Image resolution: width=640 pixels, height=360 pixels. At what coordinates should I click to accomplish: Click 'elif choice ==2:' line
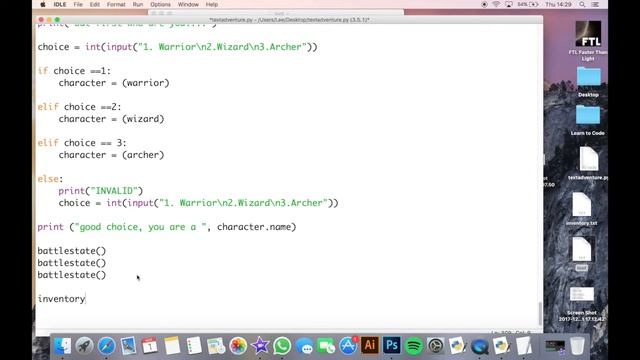(79, 107)
